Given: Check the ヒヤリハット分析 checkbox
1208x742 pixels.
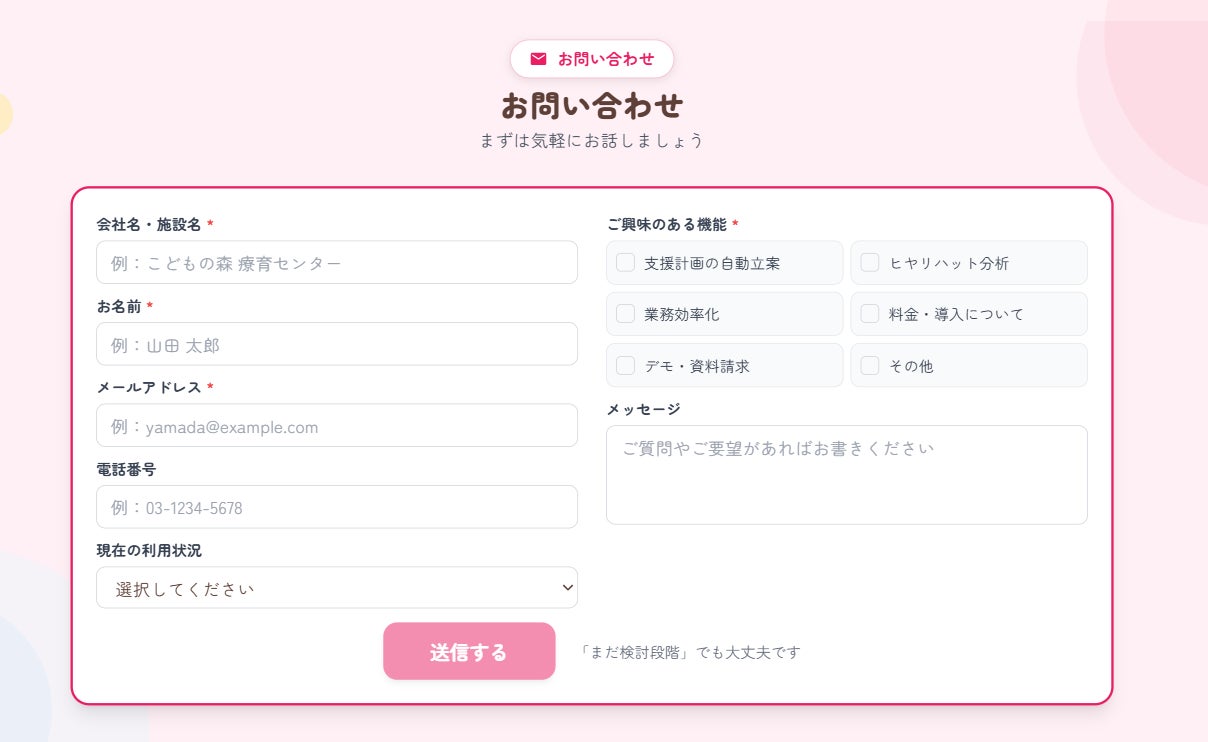Looking at the screenshot, I should (x=870, y=263).
